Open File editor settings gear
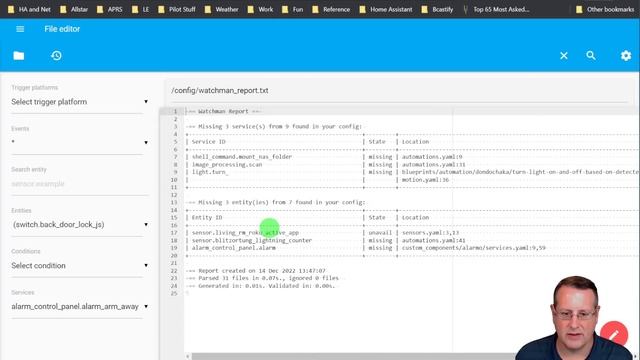 tap(626, 56)
